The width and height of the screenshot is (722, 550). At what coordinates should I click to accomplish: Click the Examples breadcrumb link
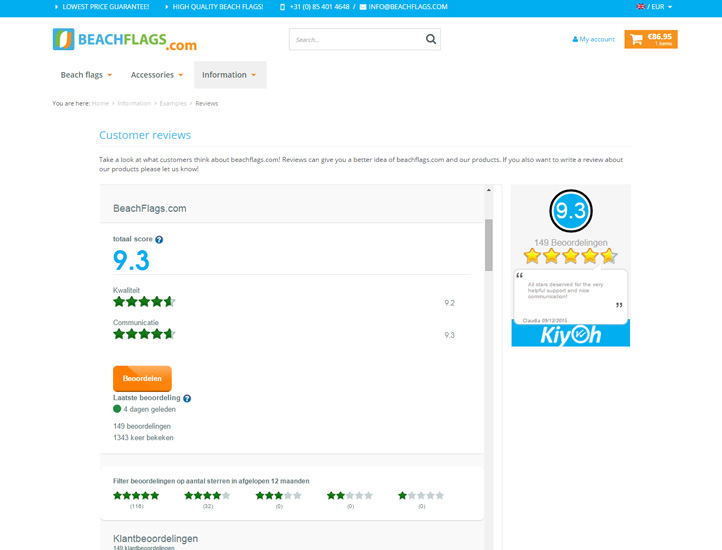point(173,104)
